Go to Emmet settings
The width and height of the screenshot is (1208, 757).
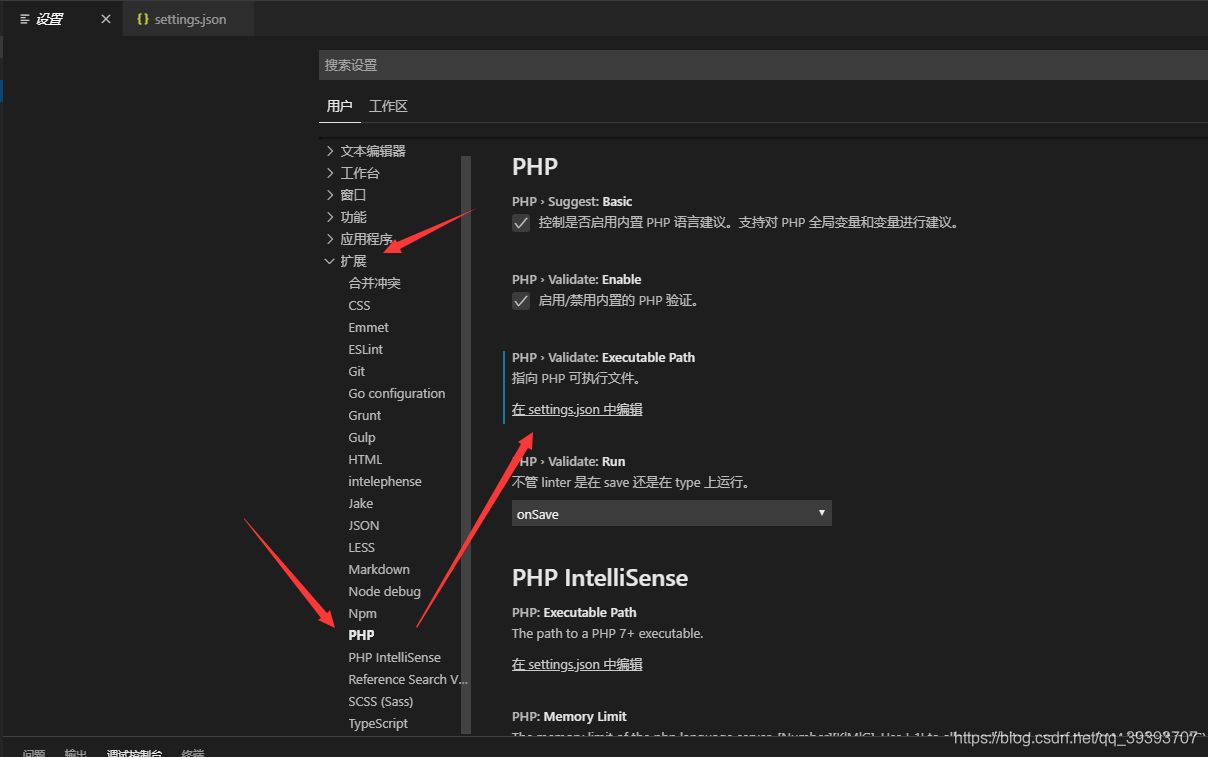pos(368,327)
